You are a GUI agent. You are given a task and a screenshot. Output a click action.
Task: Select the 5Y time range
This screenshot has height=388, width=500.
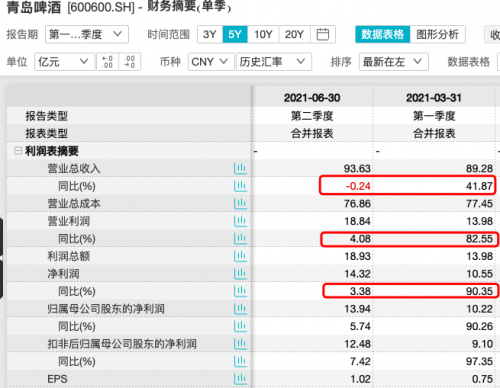click(235, 34)
